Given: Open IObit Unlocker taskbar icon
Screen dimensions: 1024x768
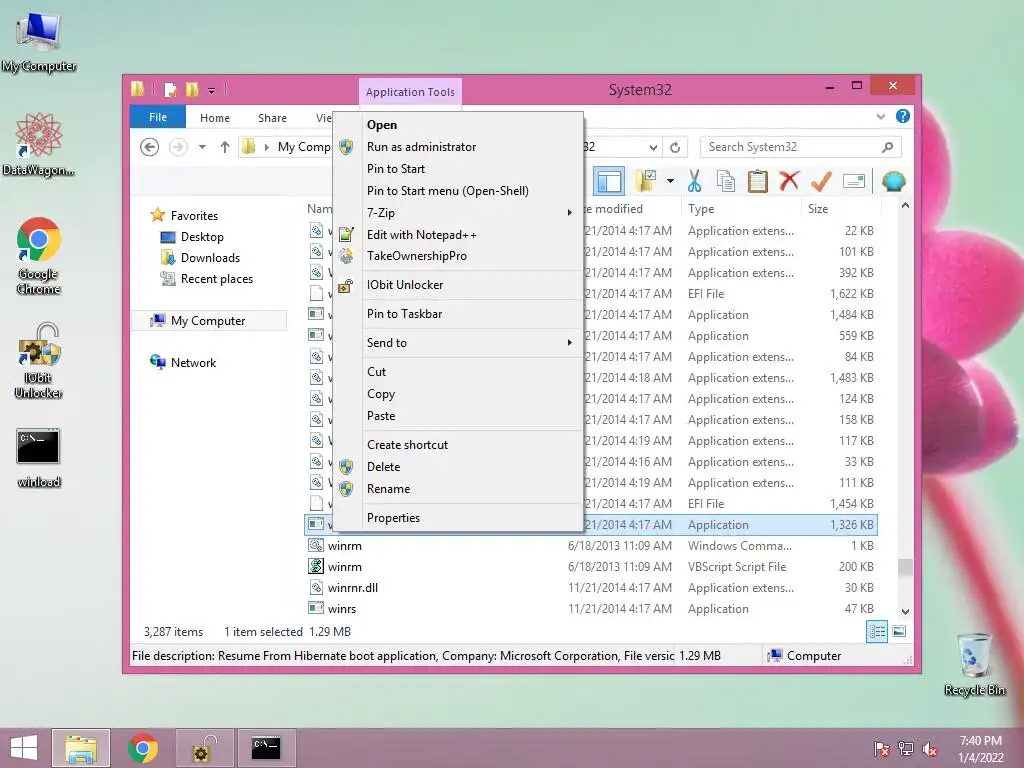Looking at the screenshot, I should (x=204, y=748).
